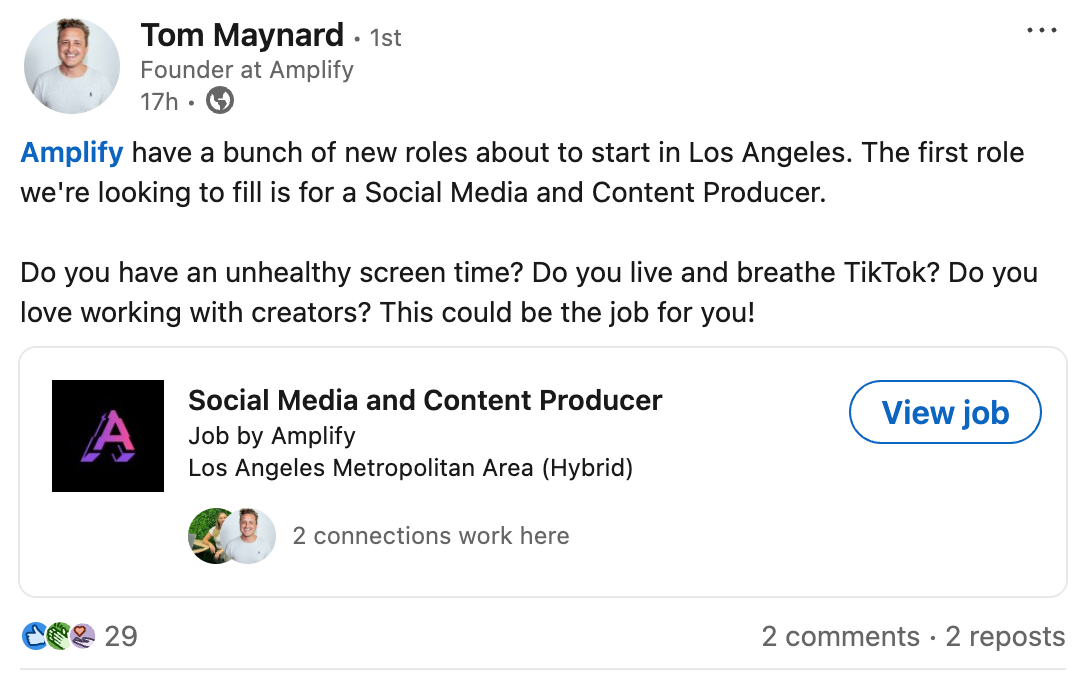Open the blue Amplify company link
The image size is (1088, 684).
click(71, 152)
